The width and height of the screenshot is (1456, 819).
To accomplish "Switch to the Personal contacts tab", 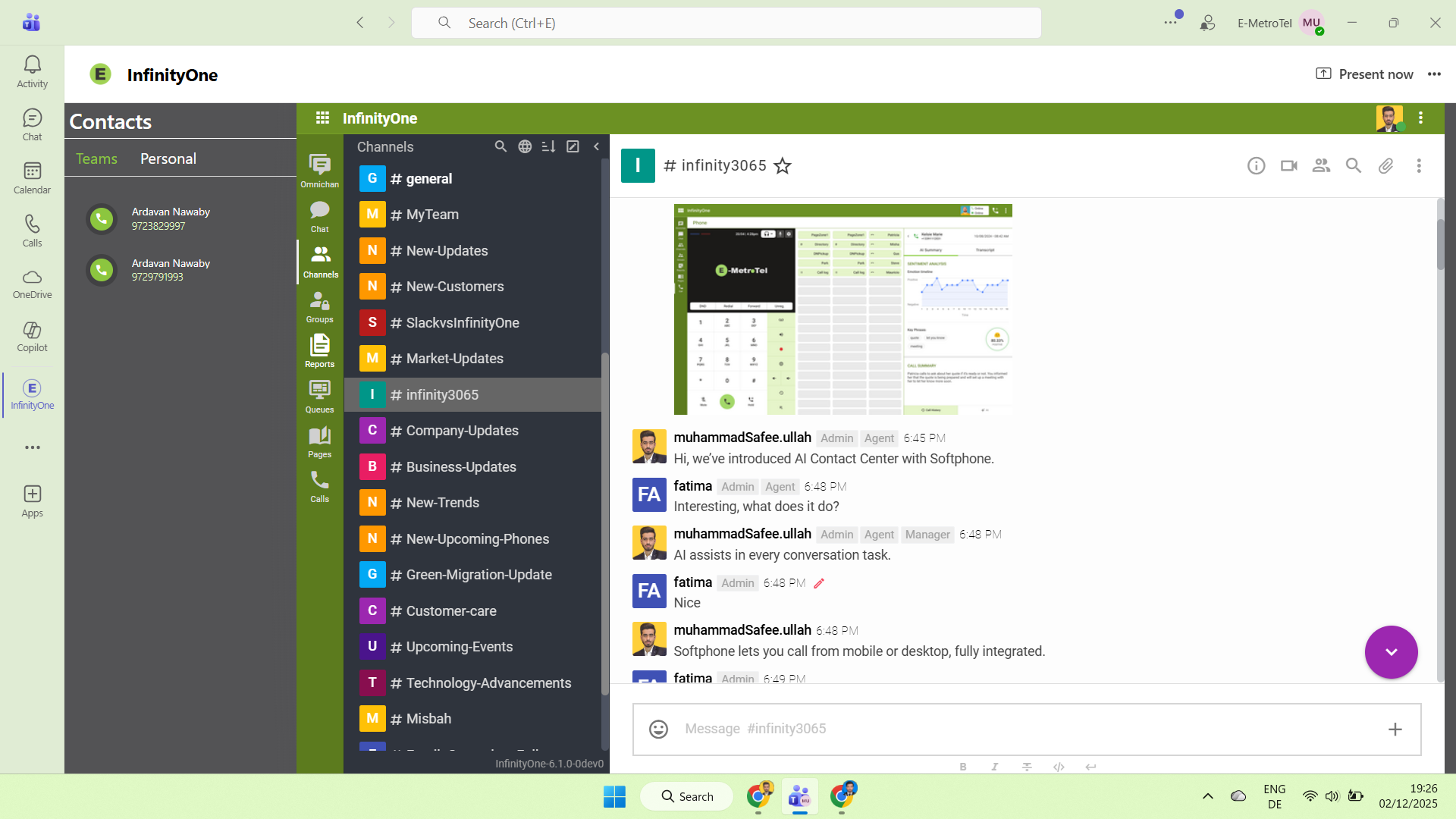I will coord(168,158).
